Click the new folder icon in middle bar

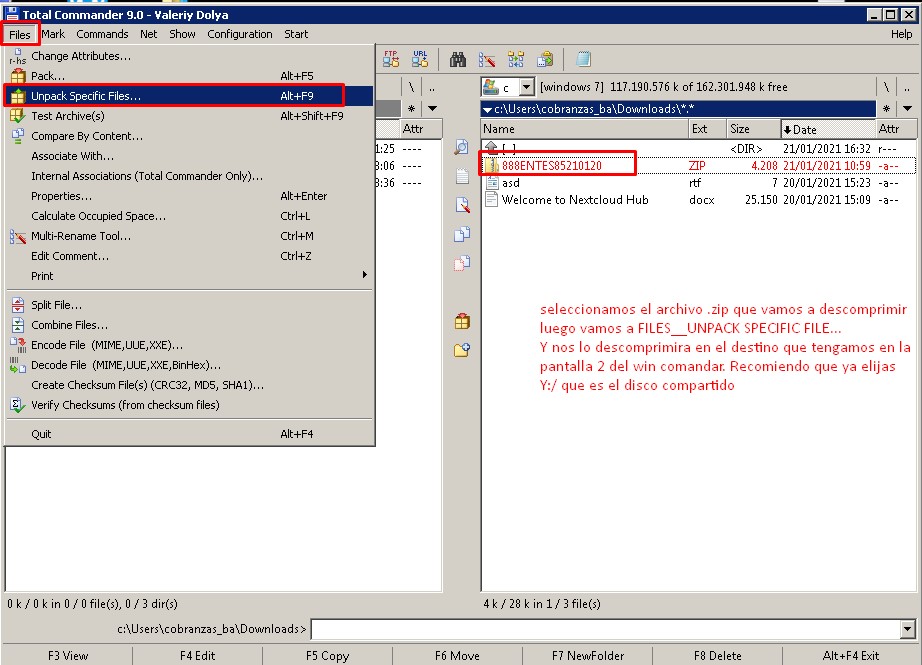[x=462, y=350]
